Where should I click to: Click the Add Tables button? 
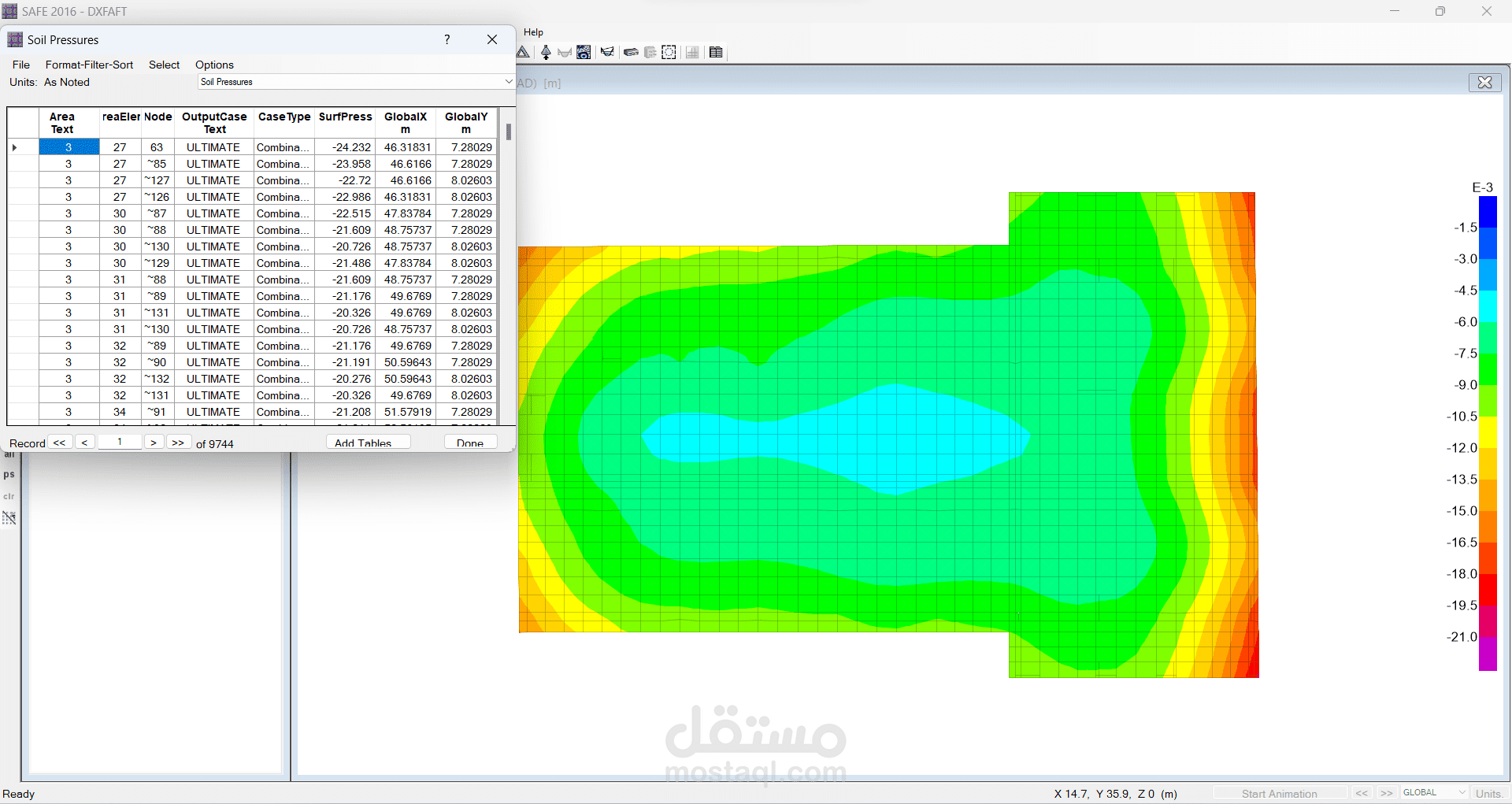(x=368, y=443)
